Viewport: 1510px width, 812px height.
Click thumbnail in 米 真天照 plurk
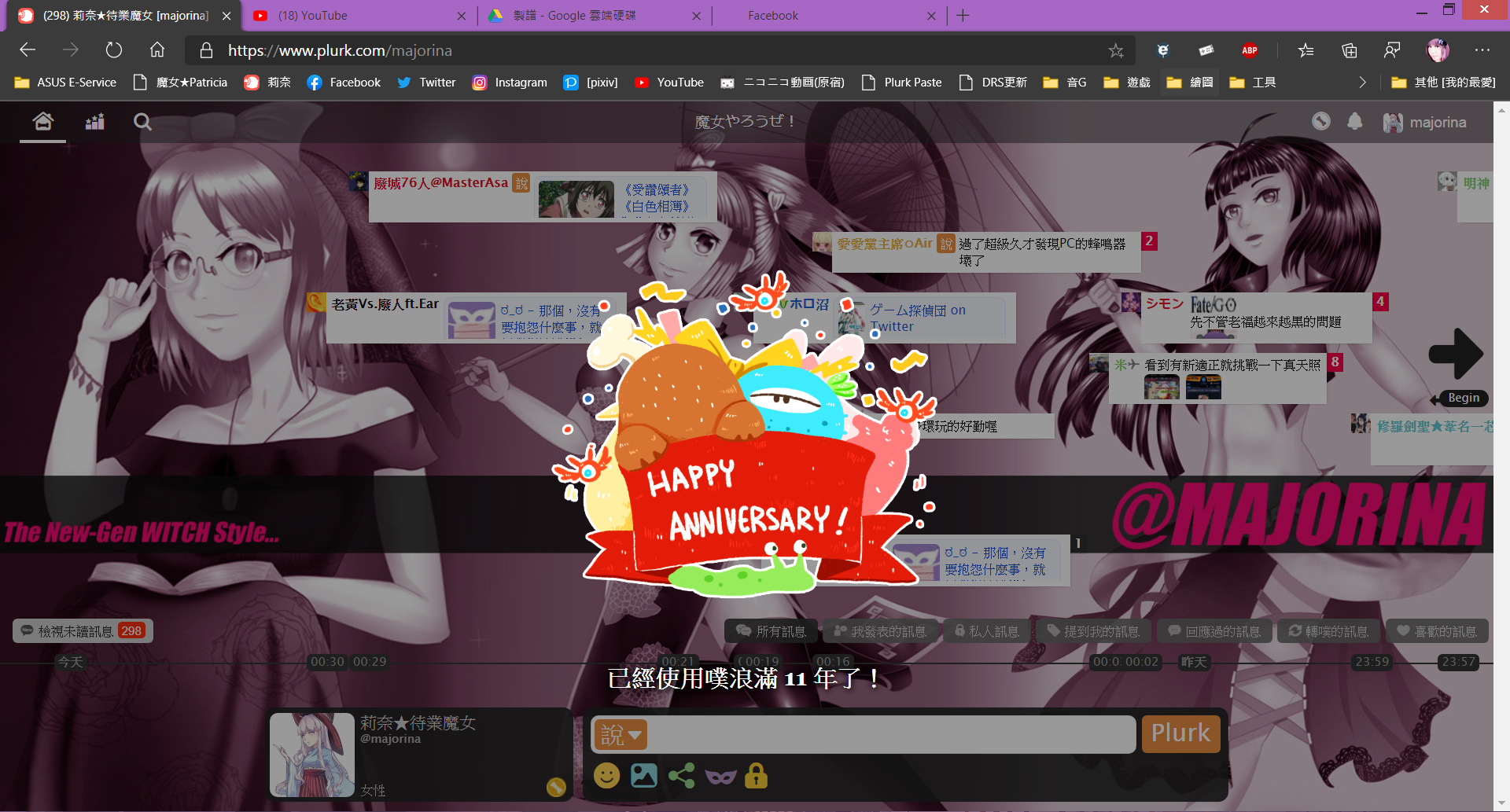1162,387
